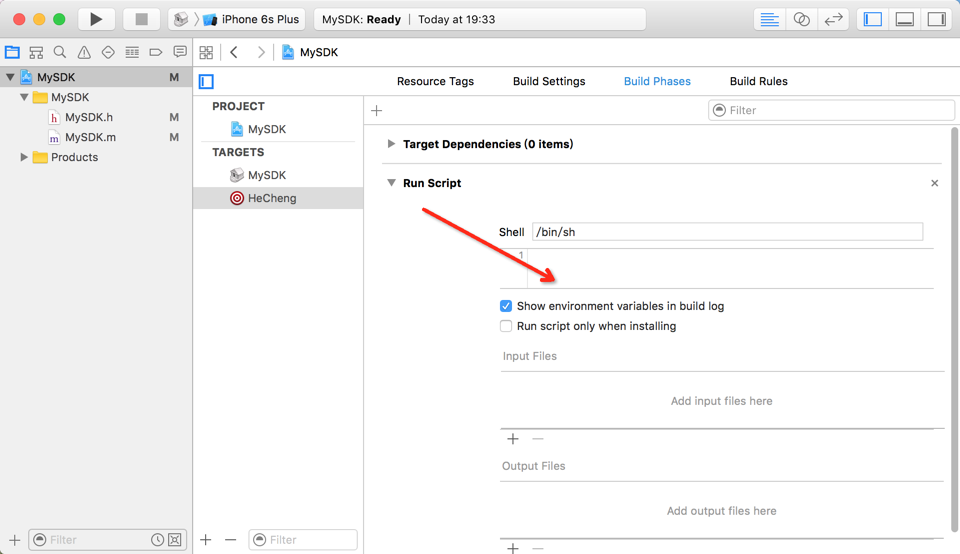
Task: Open the Debug navigator
Action: pyautogui.click(x=132, y=52)
